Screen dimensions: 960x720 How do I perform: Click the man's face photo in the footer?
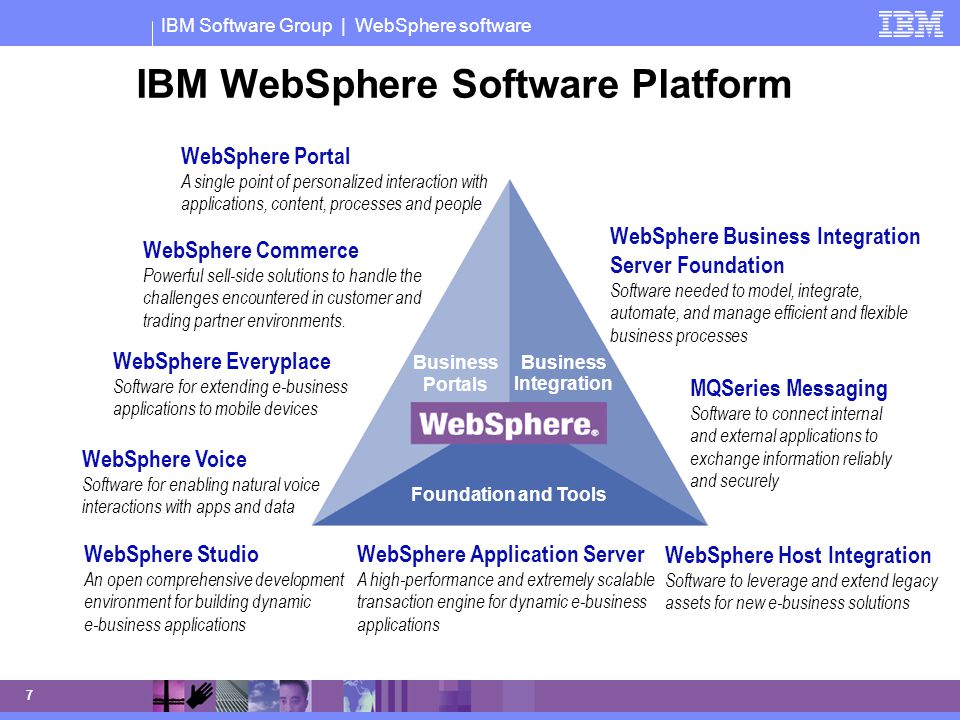click(294, 696)
